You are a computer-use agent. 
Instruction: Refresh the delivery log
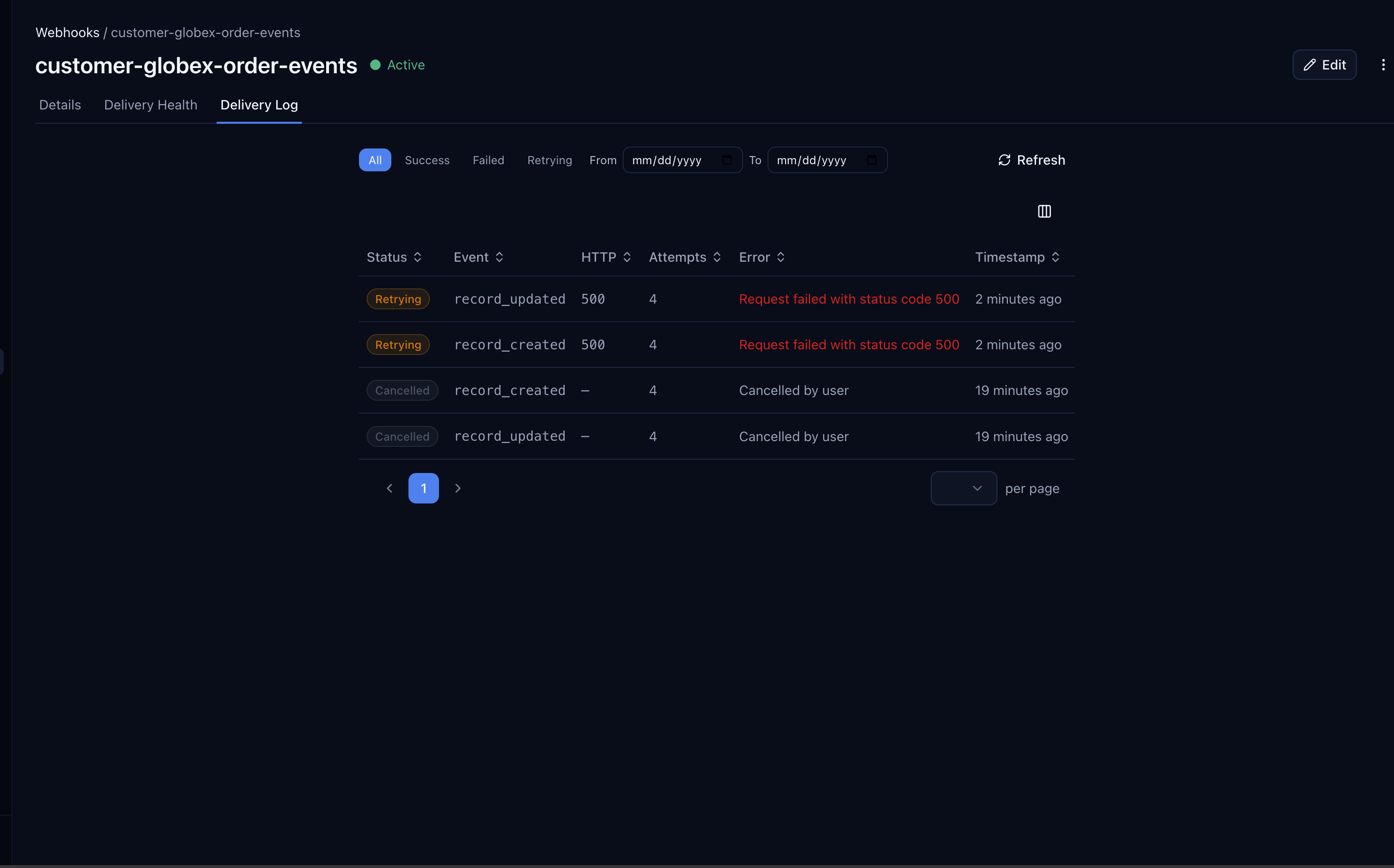pos(1032,160)
